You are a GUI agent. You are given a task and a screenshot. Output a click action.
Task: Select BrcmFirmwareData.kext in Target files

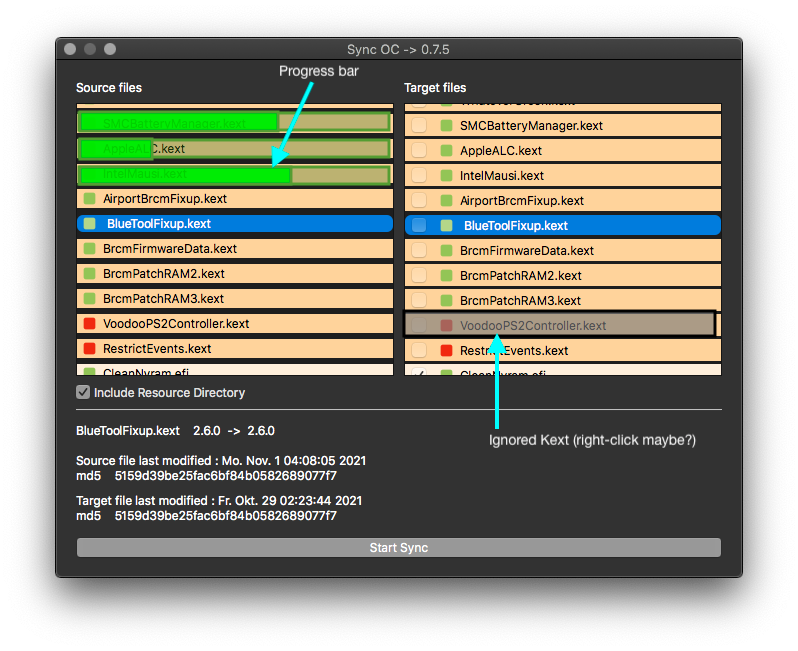tap(563, 250)
